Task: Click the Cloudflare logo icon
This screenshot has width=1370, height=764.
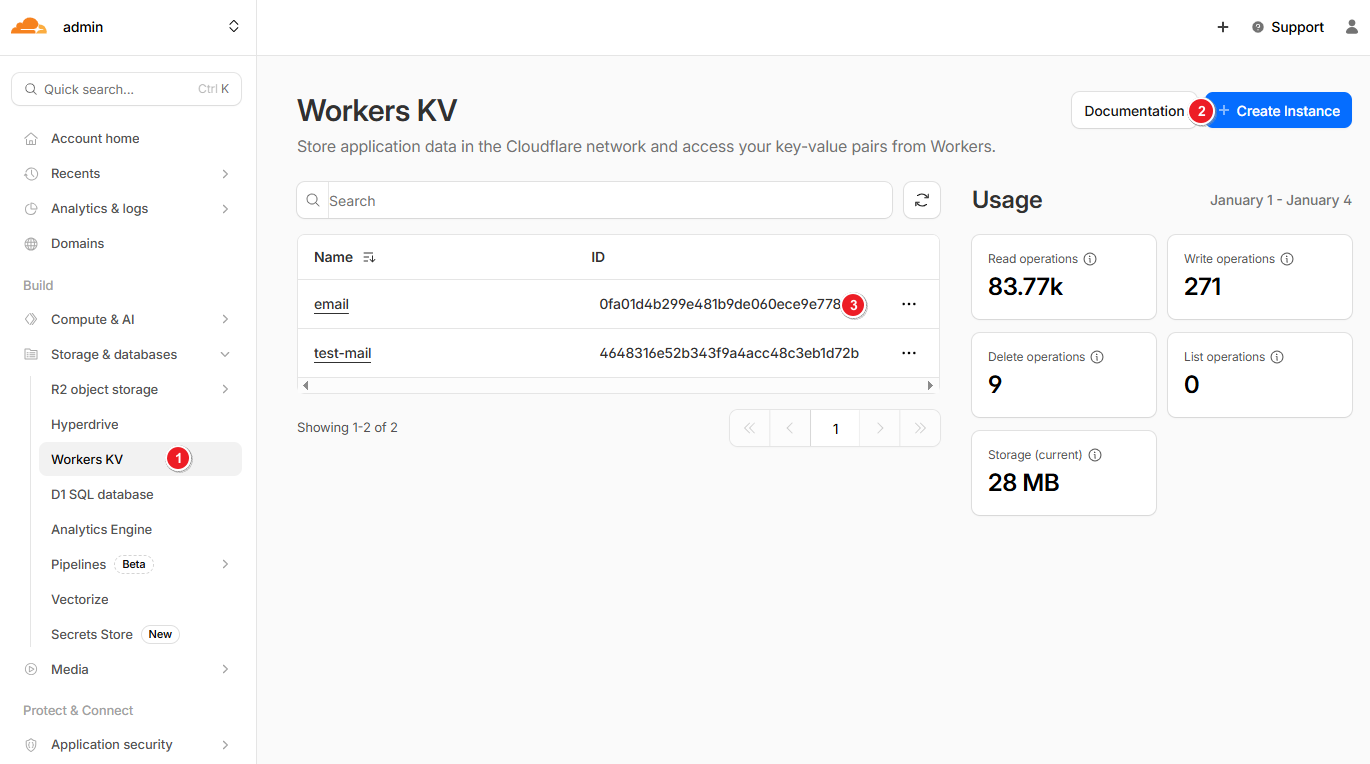Action: (x=29, y=27)
